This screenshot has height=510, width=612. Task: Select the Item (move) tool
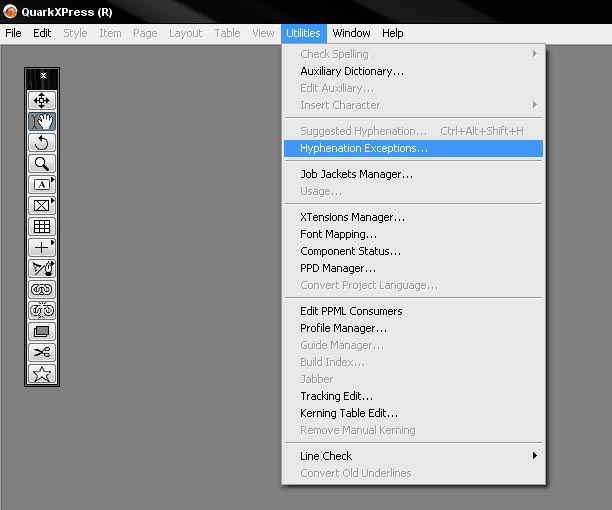click(x=42, y=100)
